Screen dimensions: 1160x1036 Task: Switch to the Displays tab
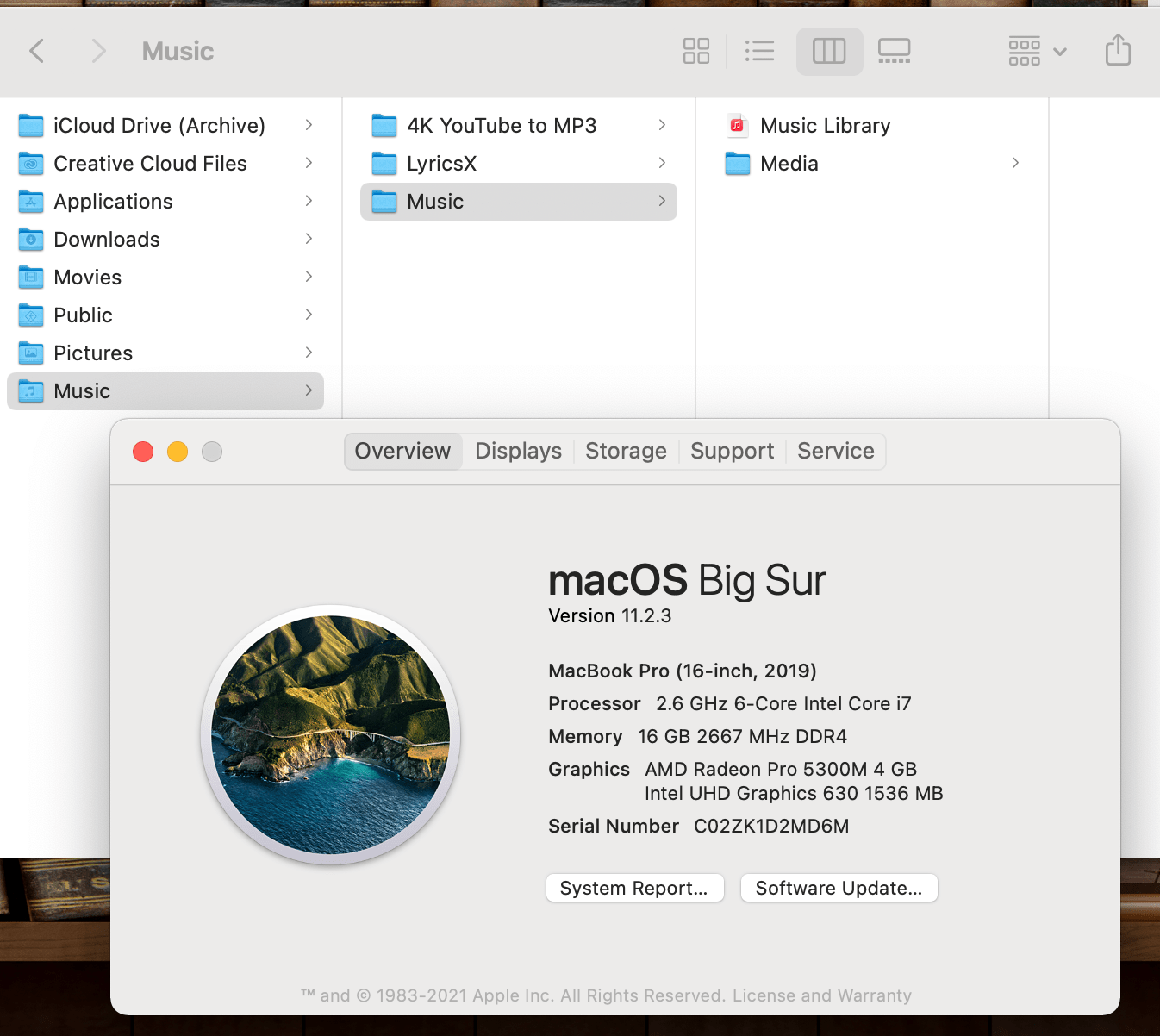pos(518,452)
